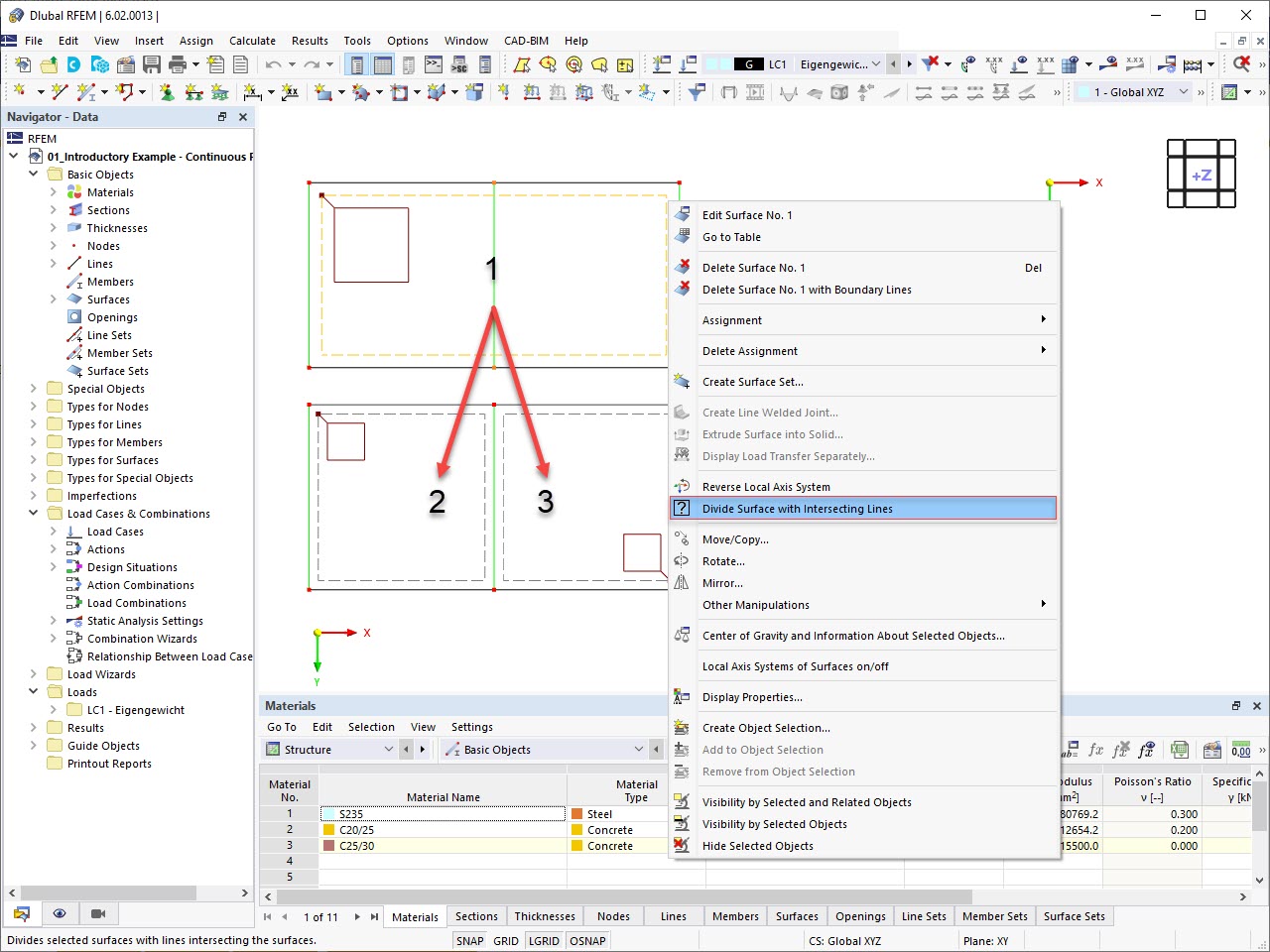Collapse the Load Cases & Combinations tree branch

tap(33, 514)
